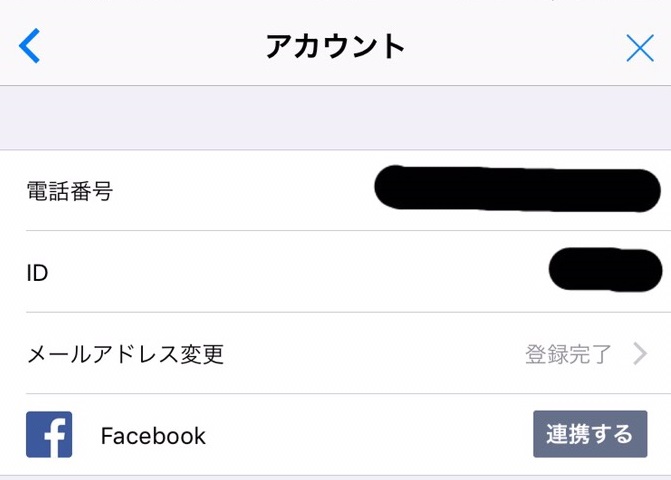Close the account screen with the X icon
The image size is (671, 480).
pyautogui.click(x=640, y=48)
